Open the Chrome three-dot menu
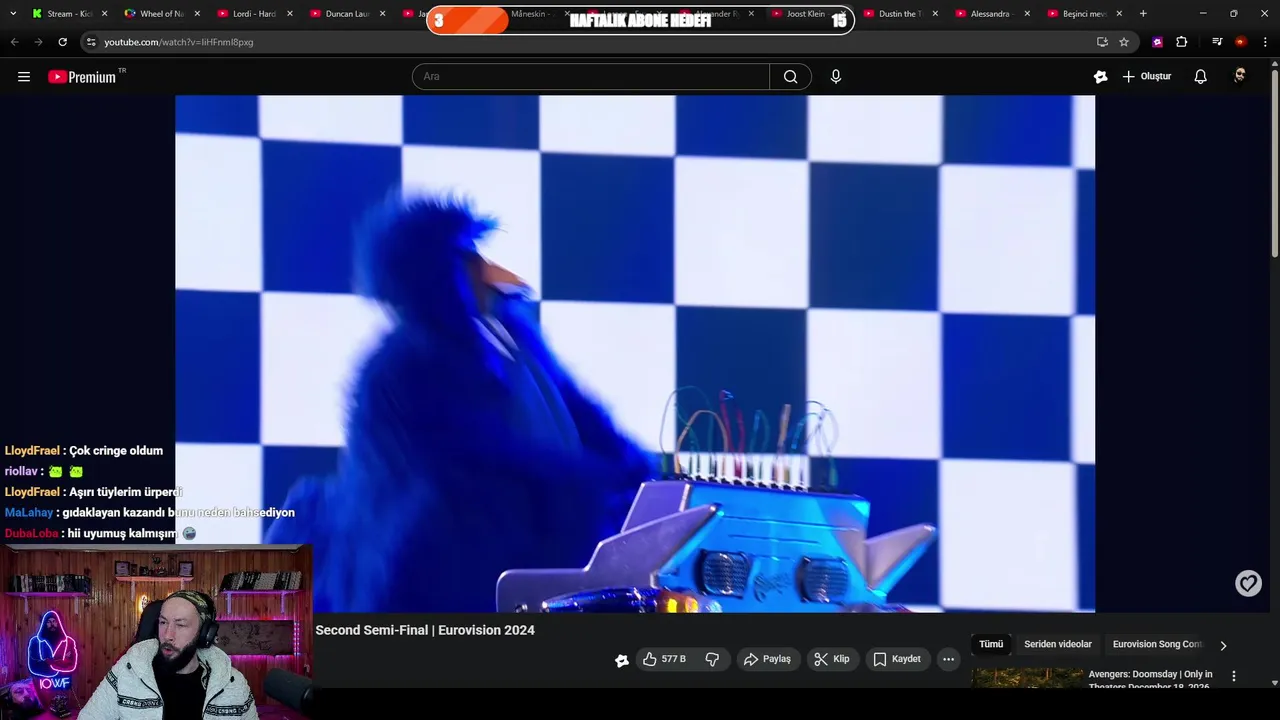 (1265, 42)
